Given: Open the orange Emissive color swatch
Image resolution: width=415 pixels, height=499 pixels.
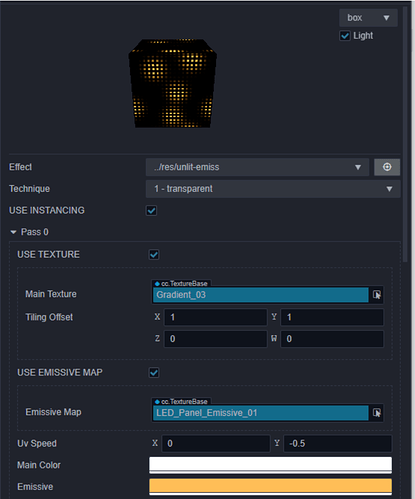Looking at the screenshot, I should [x=270, y=487].
